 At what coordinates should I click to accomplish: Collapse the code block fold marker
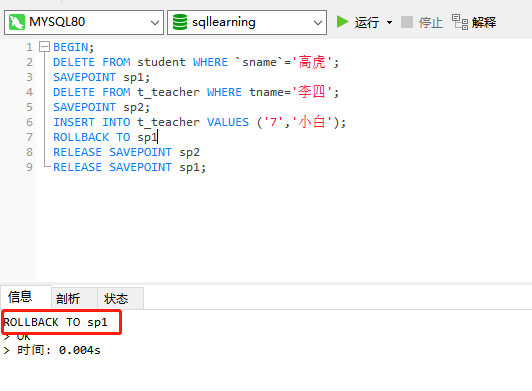pos(44,47)
